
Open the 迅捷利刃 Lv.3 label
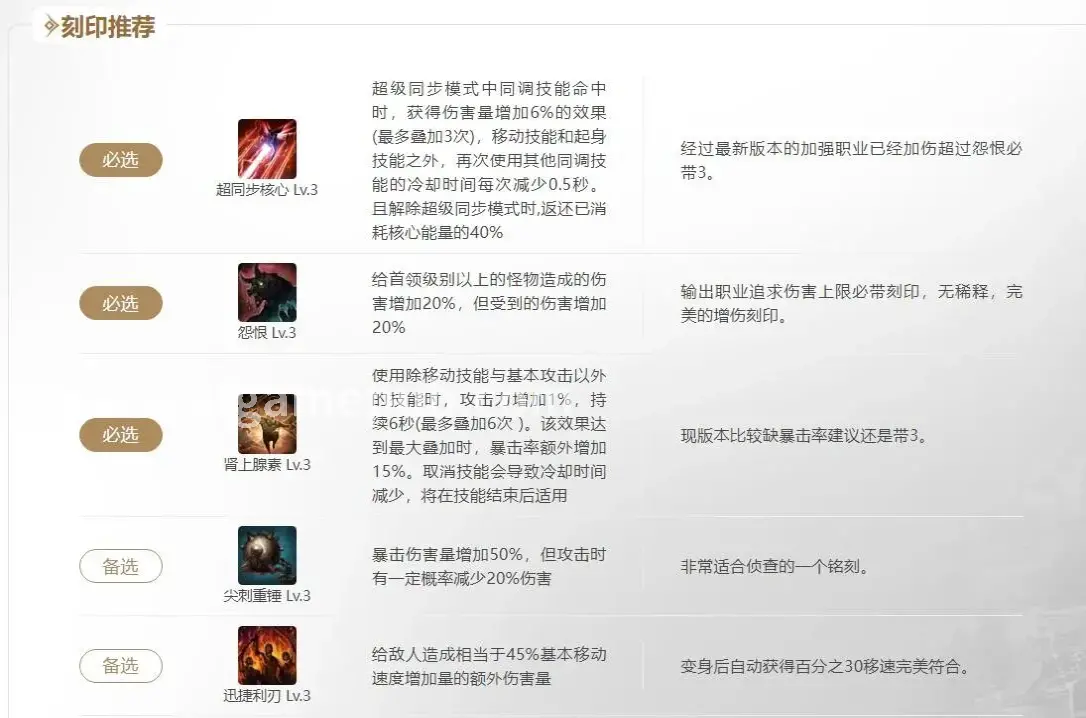point(267,696)
